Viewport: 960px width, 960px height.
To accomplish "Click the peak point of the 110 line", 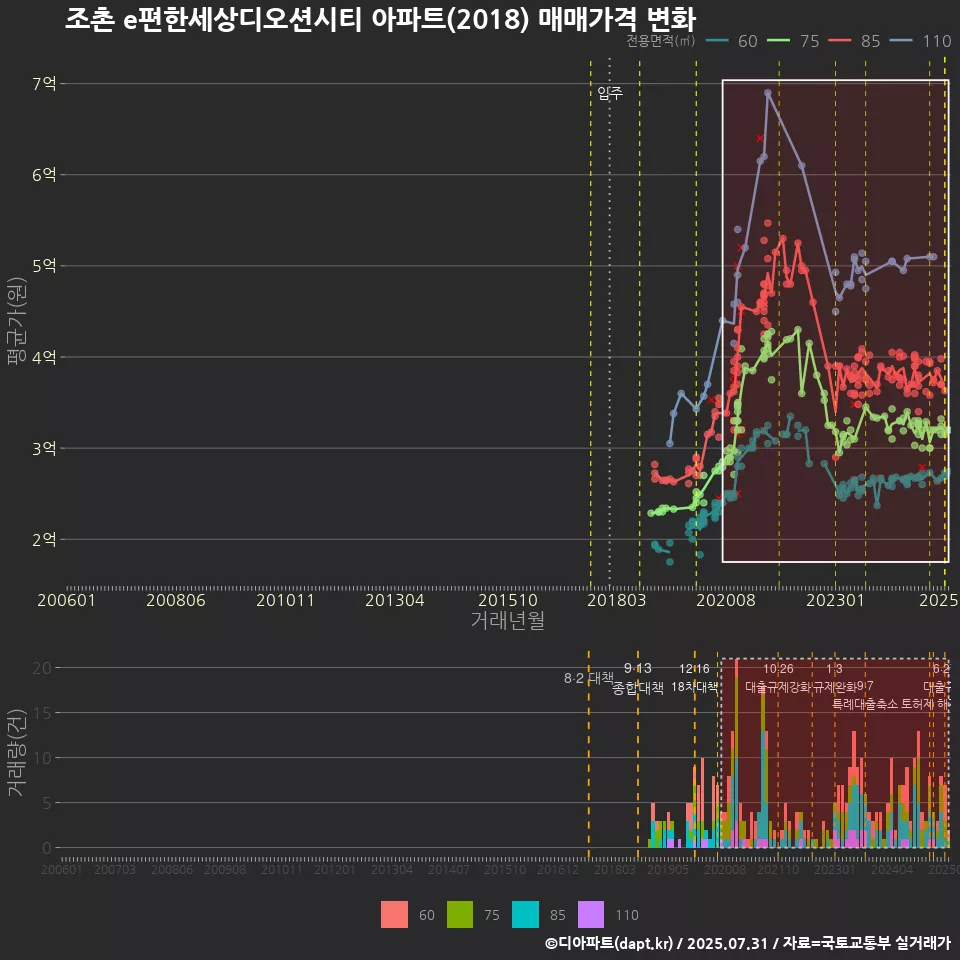I will click(768, 93).
